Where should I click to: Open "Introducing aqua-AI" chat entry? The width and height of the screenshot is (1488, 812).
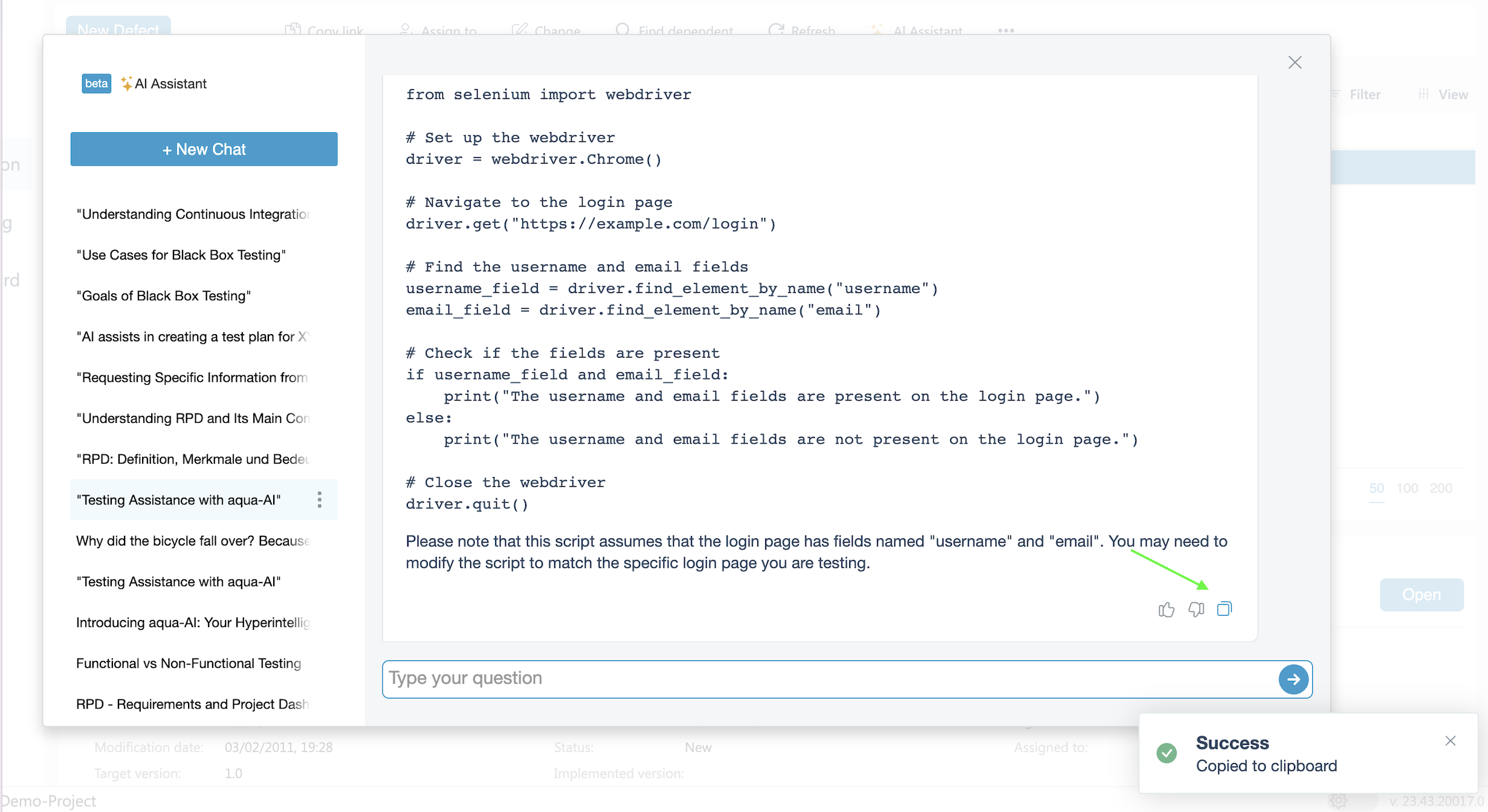point(192,622)
